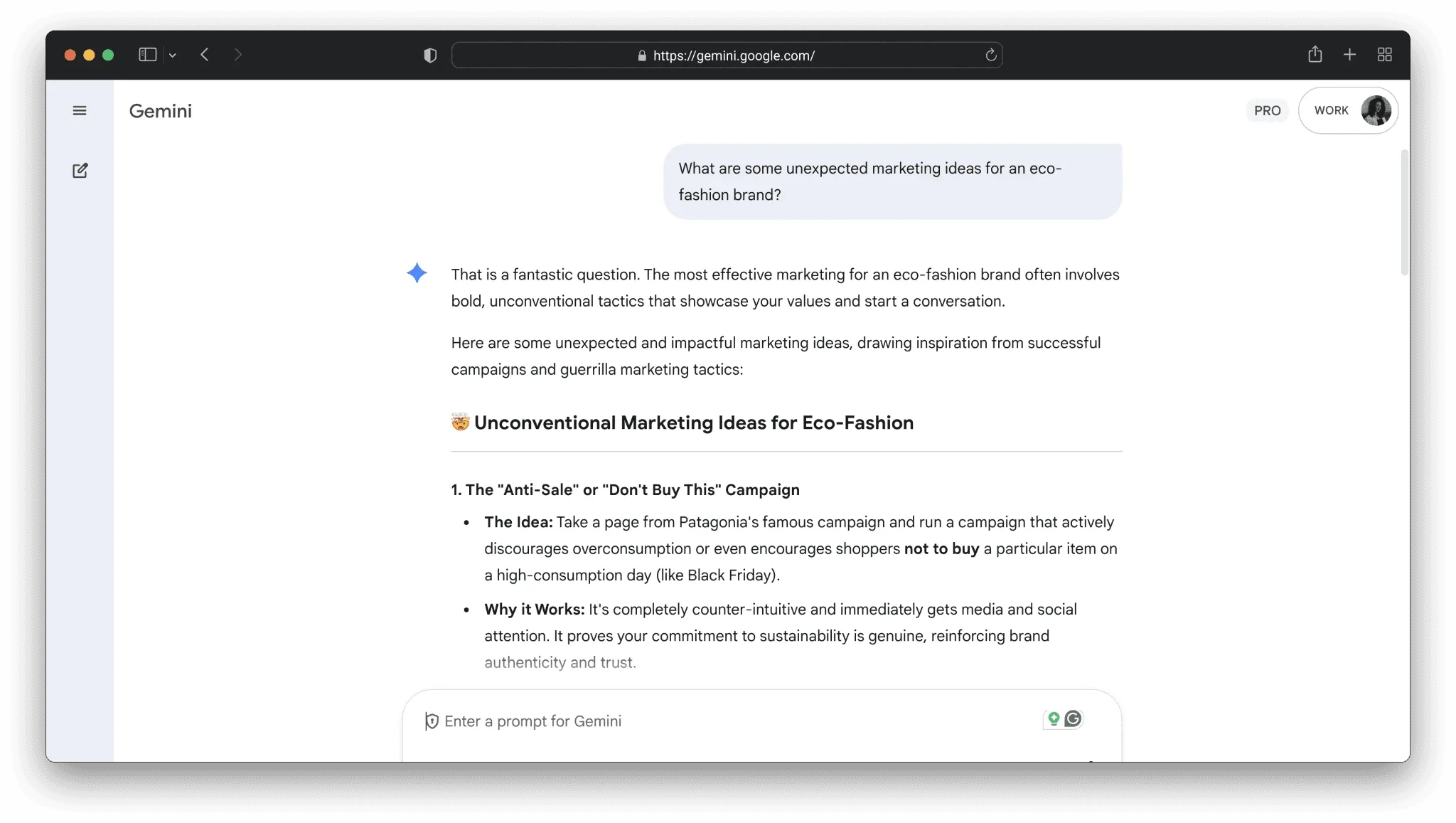Click the Grammarly icon in the prompt box
This screenshot has width=1456, height=823.
click(x=1073, y=719)
